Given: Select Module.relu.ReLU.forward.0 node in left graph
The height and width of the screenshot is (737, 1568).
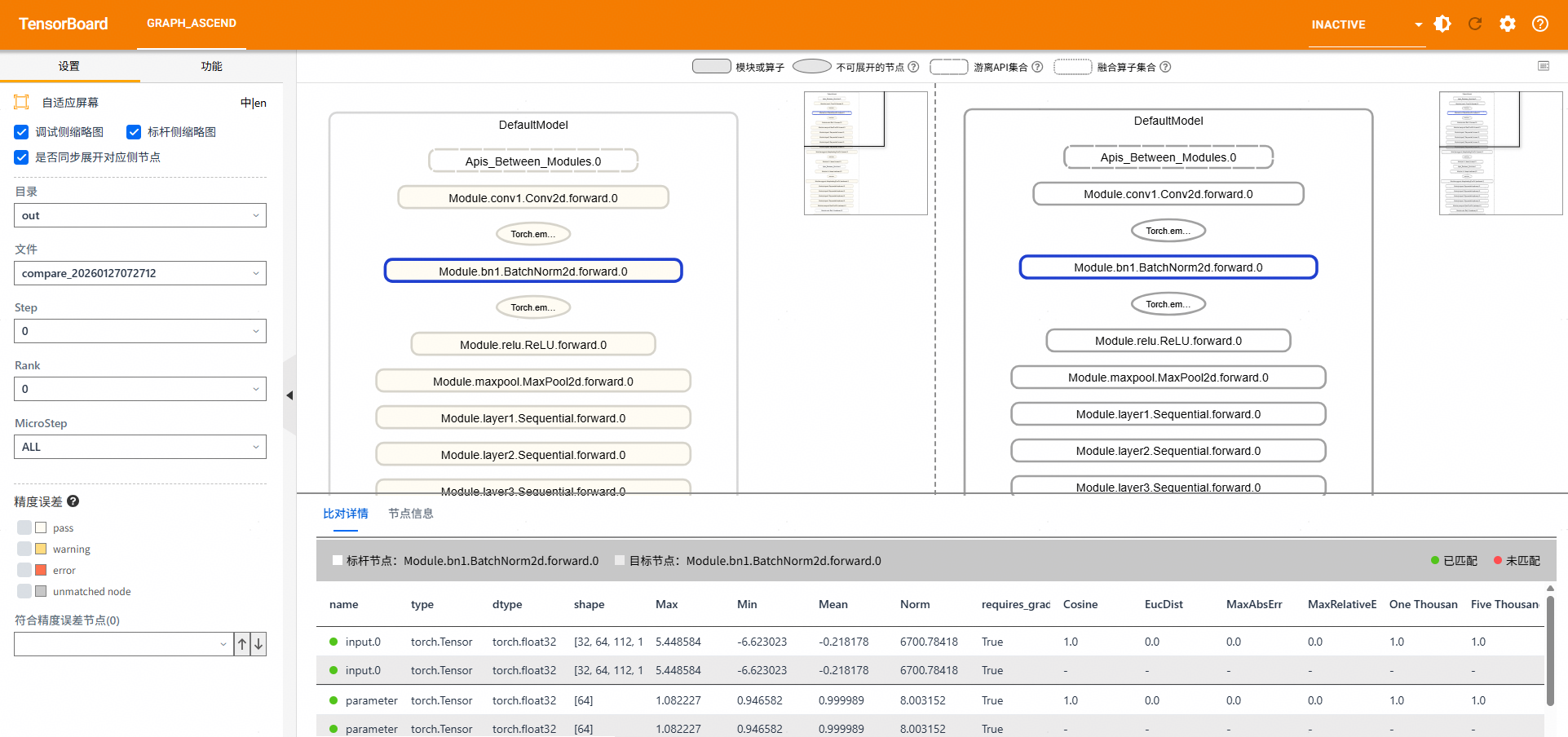Looking at the screenshot, I should [533, 345].
